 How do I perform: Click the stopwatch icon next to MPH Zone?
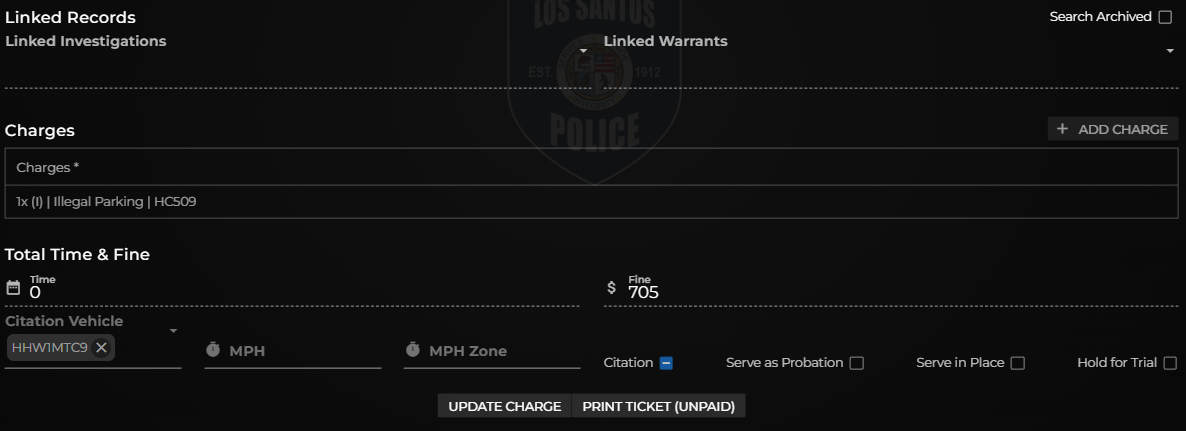click(412, 350)
